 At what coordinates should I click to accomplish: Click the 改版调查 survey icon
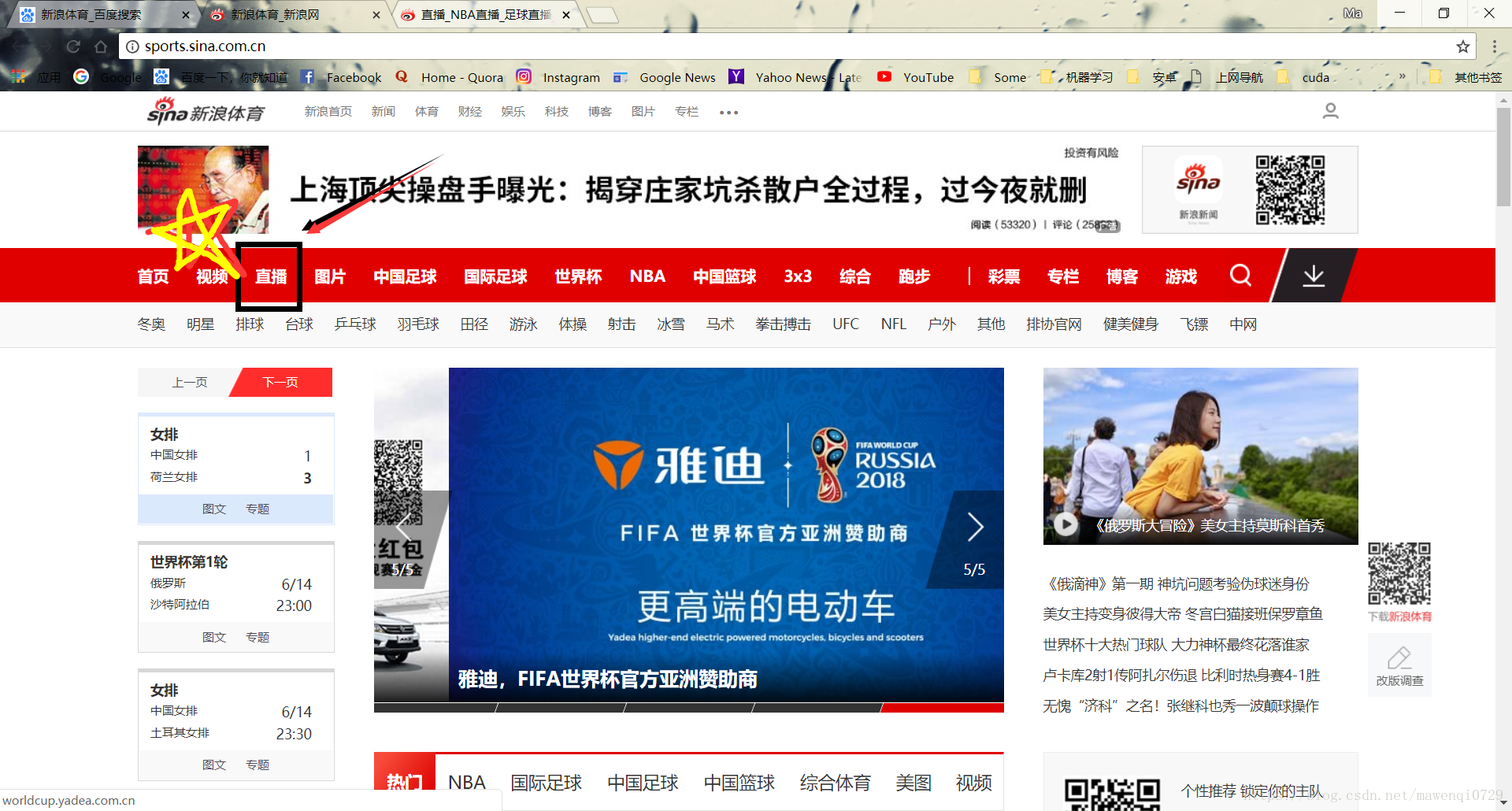(1399, 666)
